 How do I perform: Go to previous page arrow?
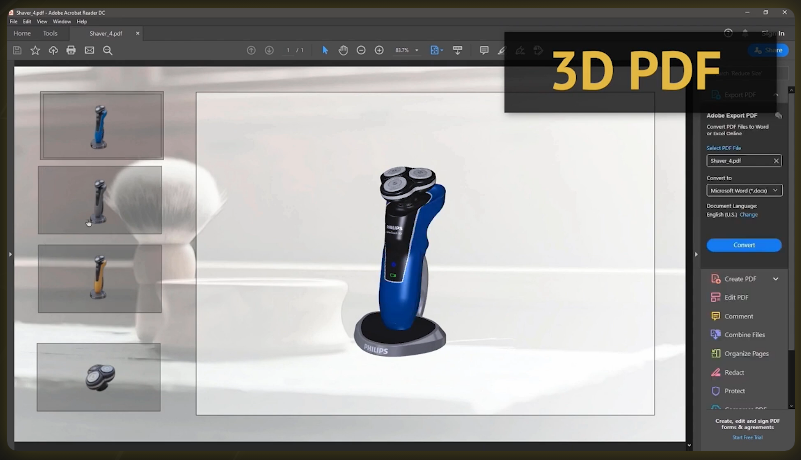[251, 50]
